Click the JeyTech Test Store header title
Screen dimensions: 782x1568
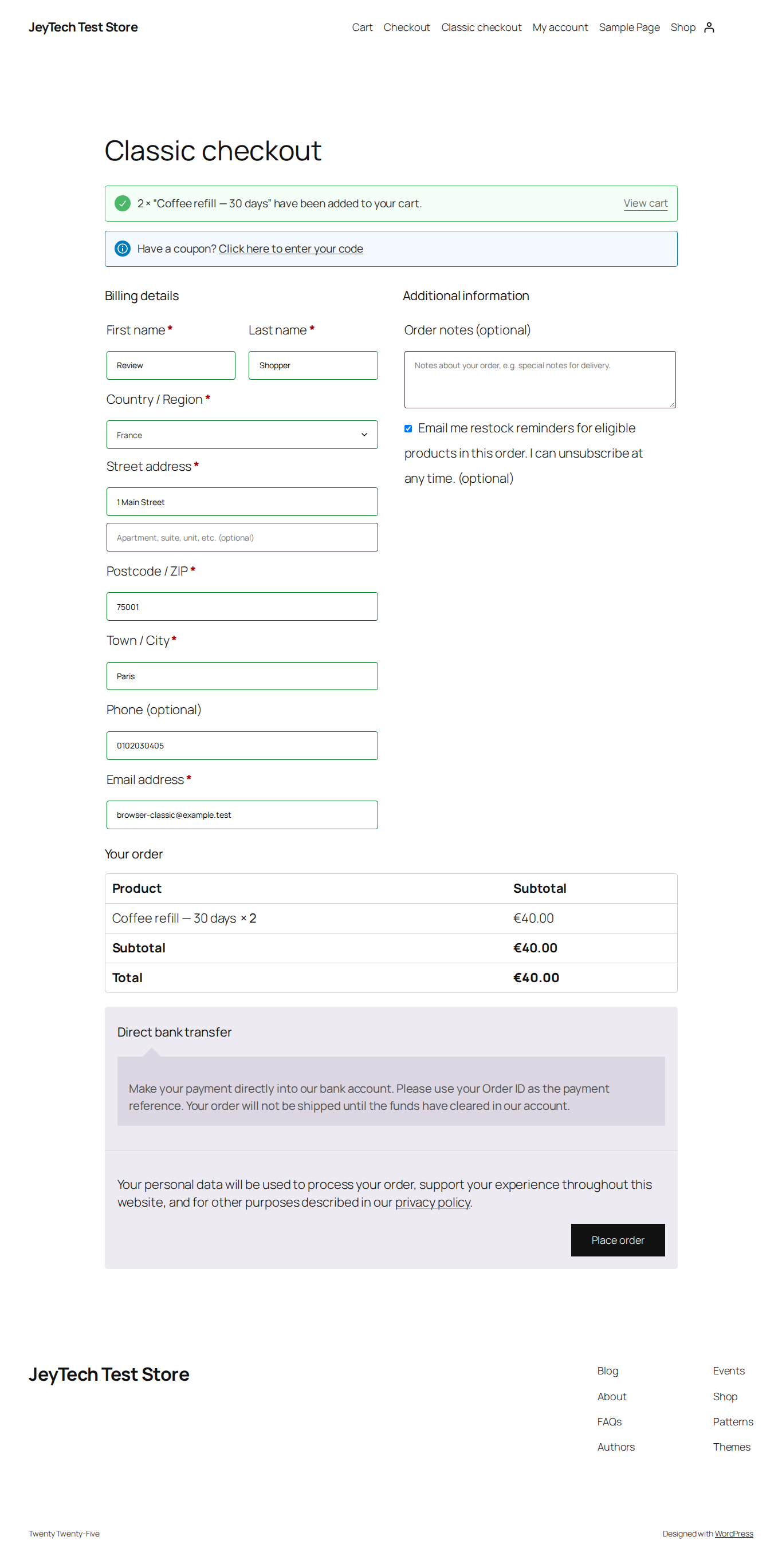coord(83,27)
